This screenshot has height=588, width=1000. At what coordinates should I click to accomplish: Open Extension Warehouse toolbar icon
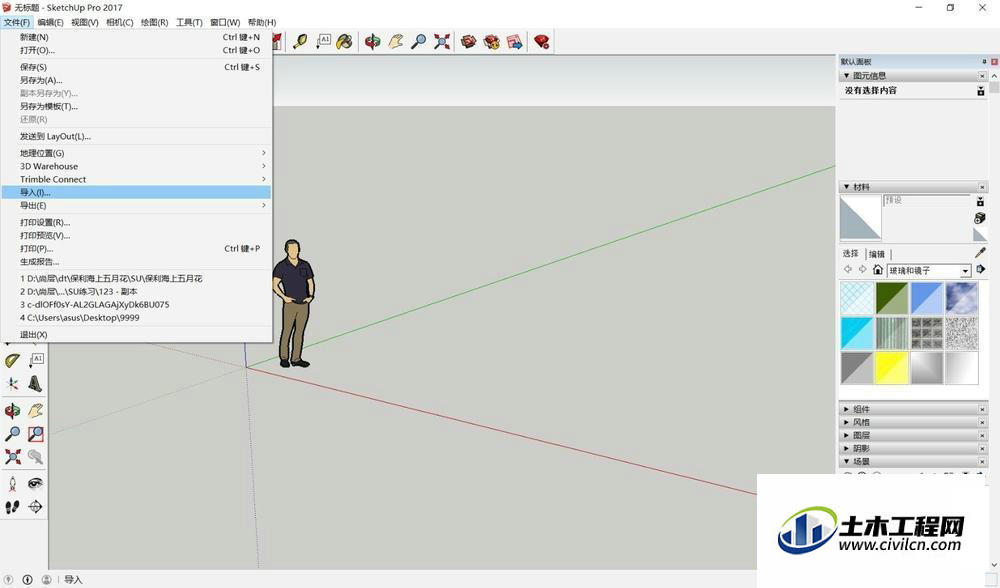492,42
